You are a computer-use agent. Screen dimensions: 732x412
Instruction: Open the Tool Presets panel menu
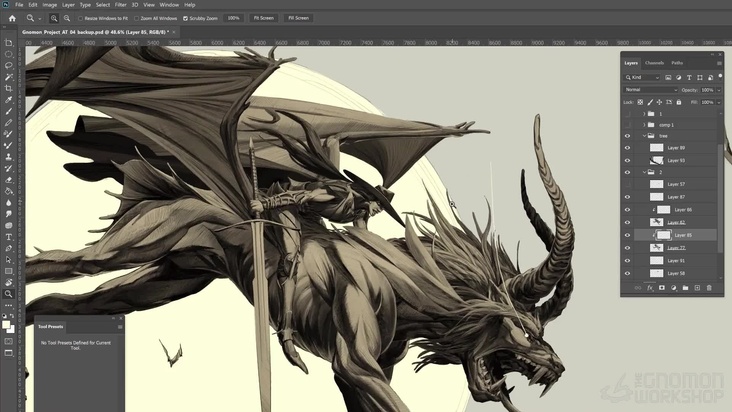point(120,327)
